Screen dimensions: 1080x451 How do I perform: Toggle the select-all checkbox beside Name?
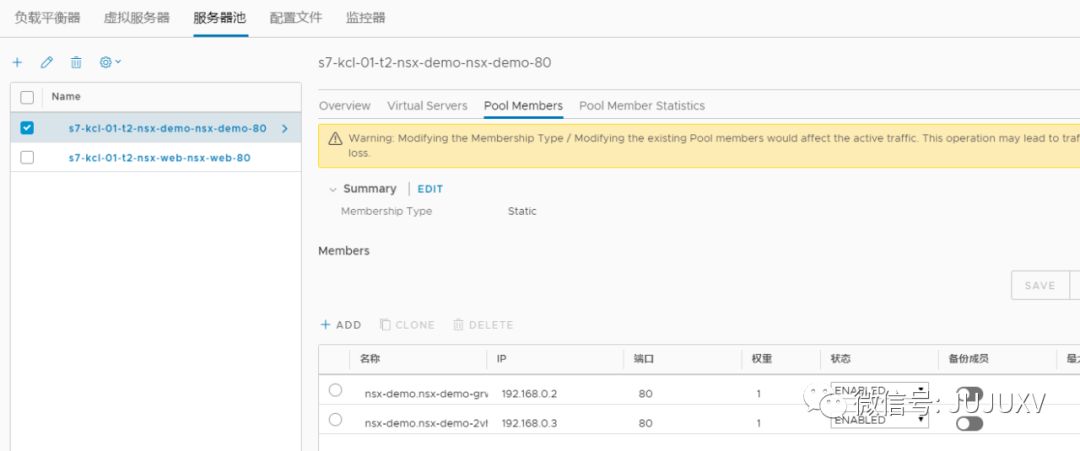(x=27, y=97)
